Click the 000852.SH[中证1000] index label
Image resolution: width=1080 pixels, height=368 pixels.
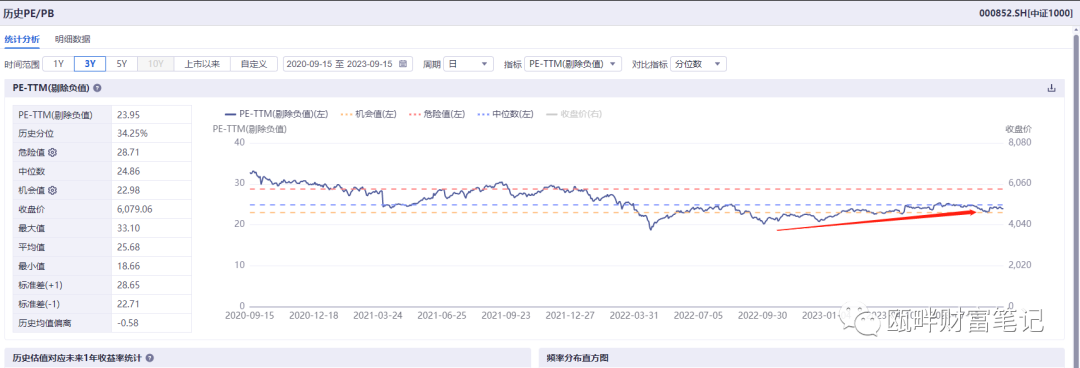[x=1026, y=13]
